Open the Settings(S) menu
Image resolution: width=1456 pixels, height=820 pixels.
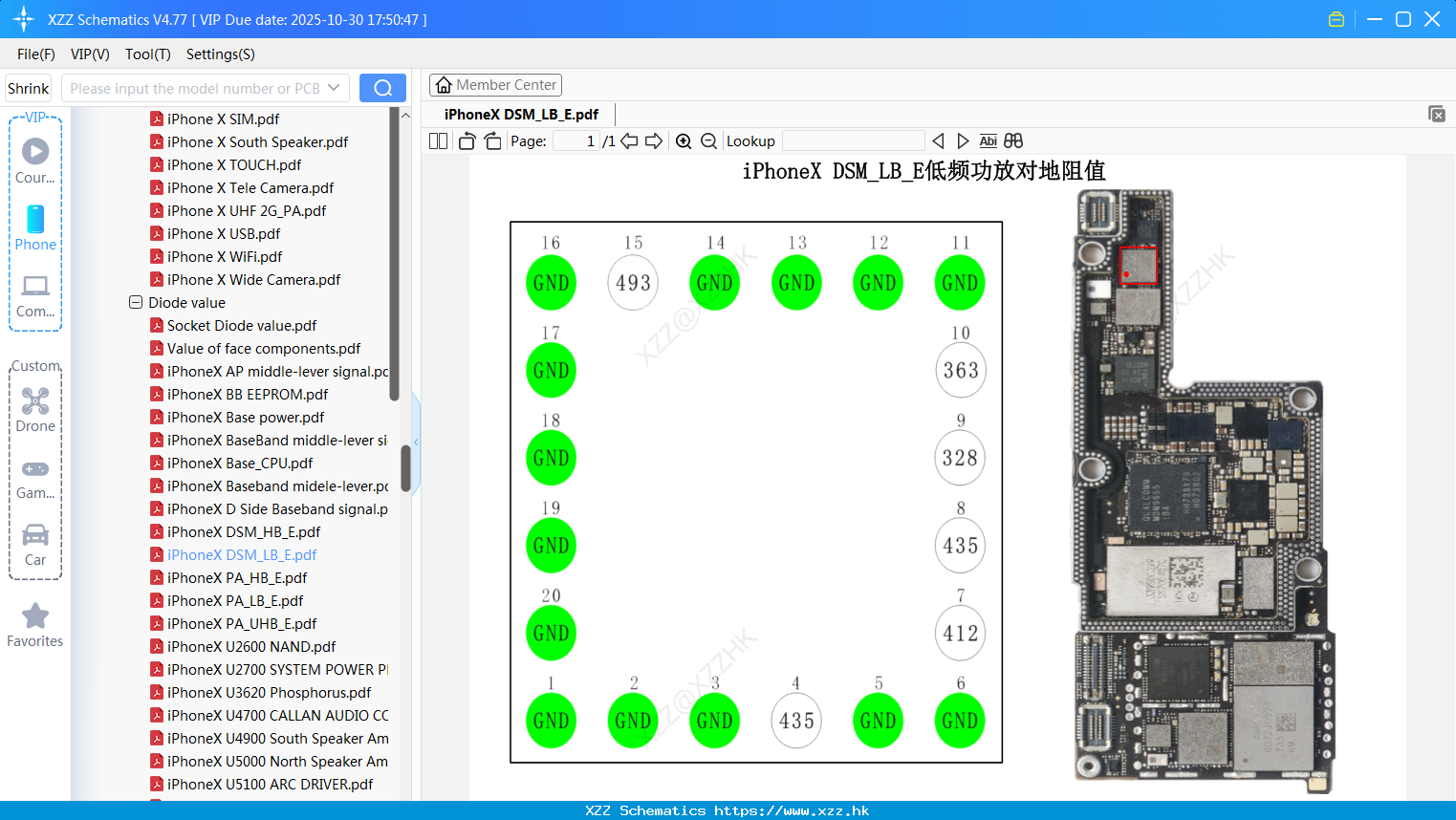tap(221, 54)
